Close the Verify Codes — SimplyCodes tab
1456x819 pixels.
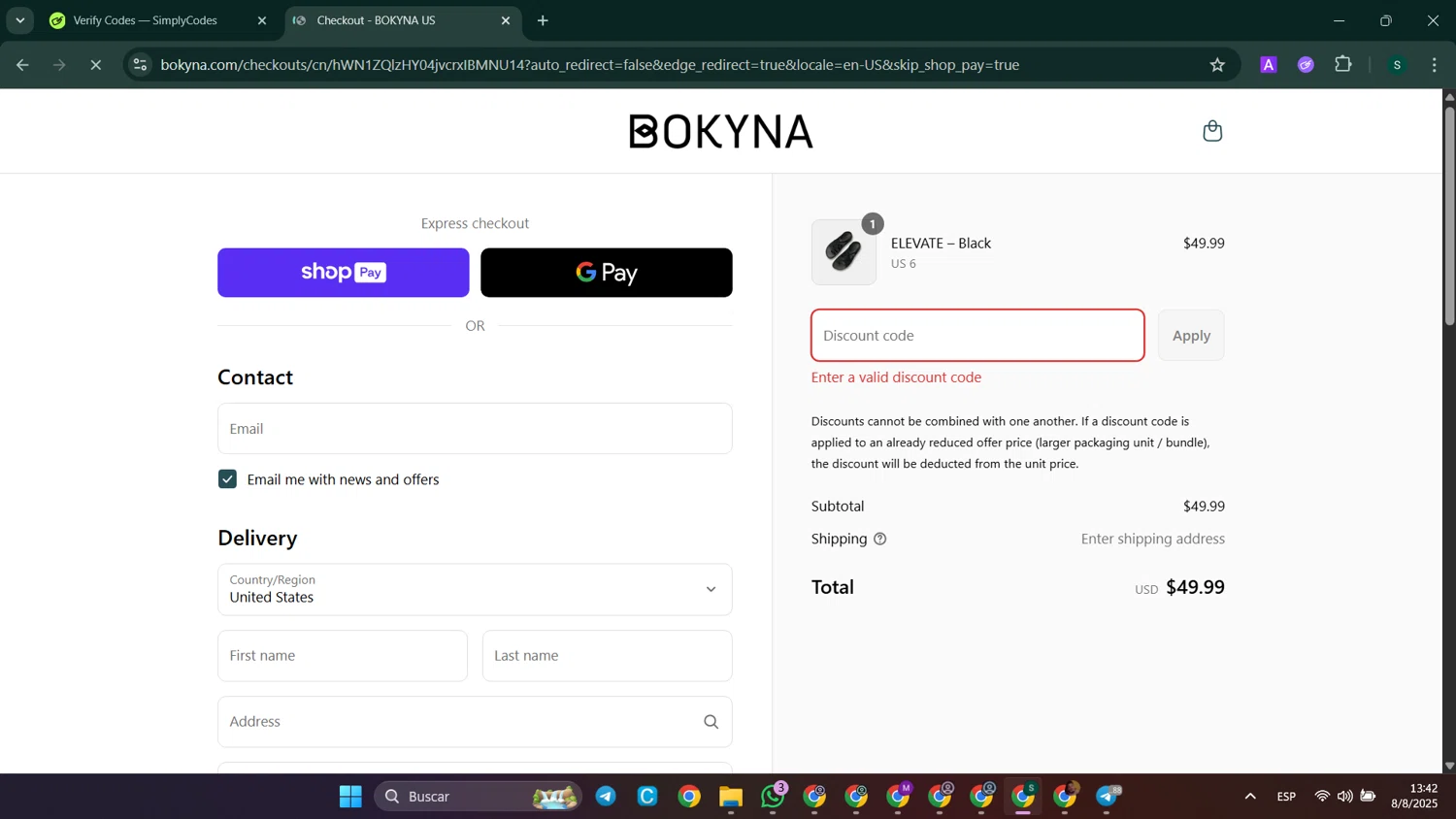(261, 20)
